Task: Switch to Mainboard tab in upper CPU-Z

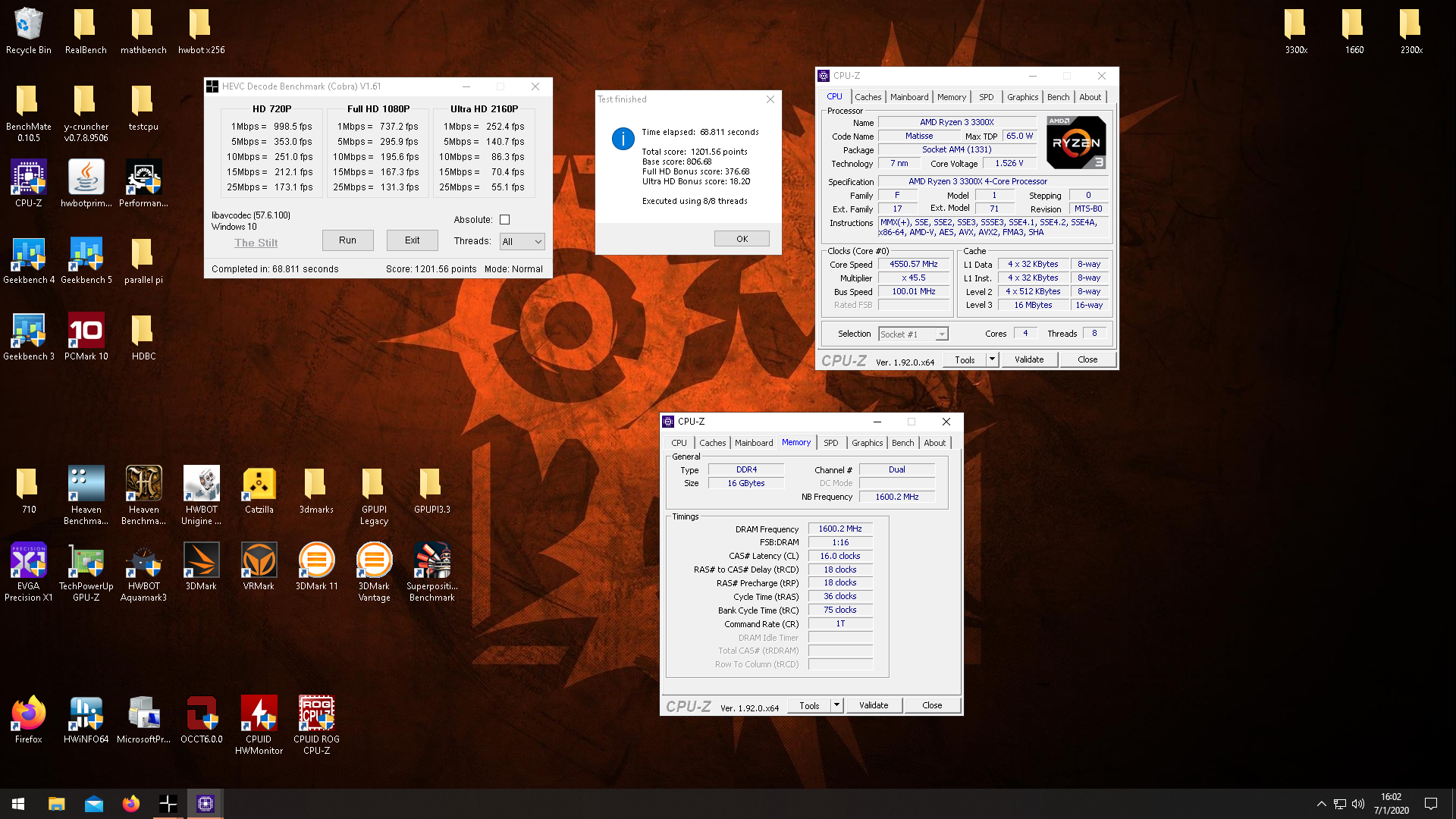Action: (x=909, y=97)
